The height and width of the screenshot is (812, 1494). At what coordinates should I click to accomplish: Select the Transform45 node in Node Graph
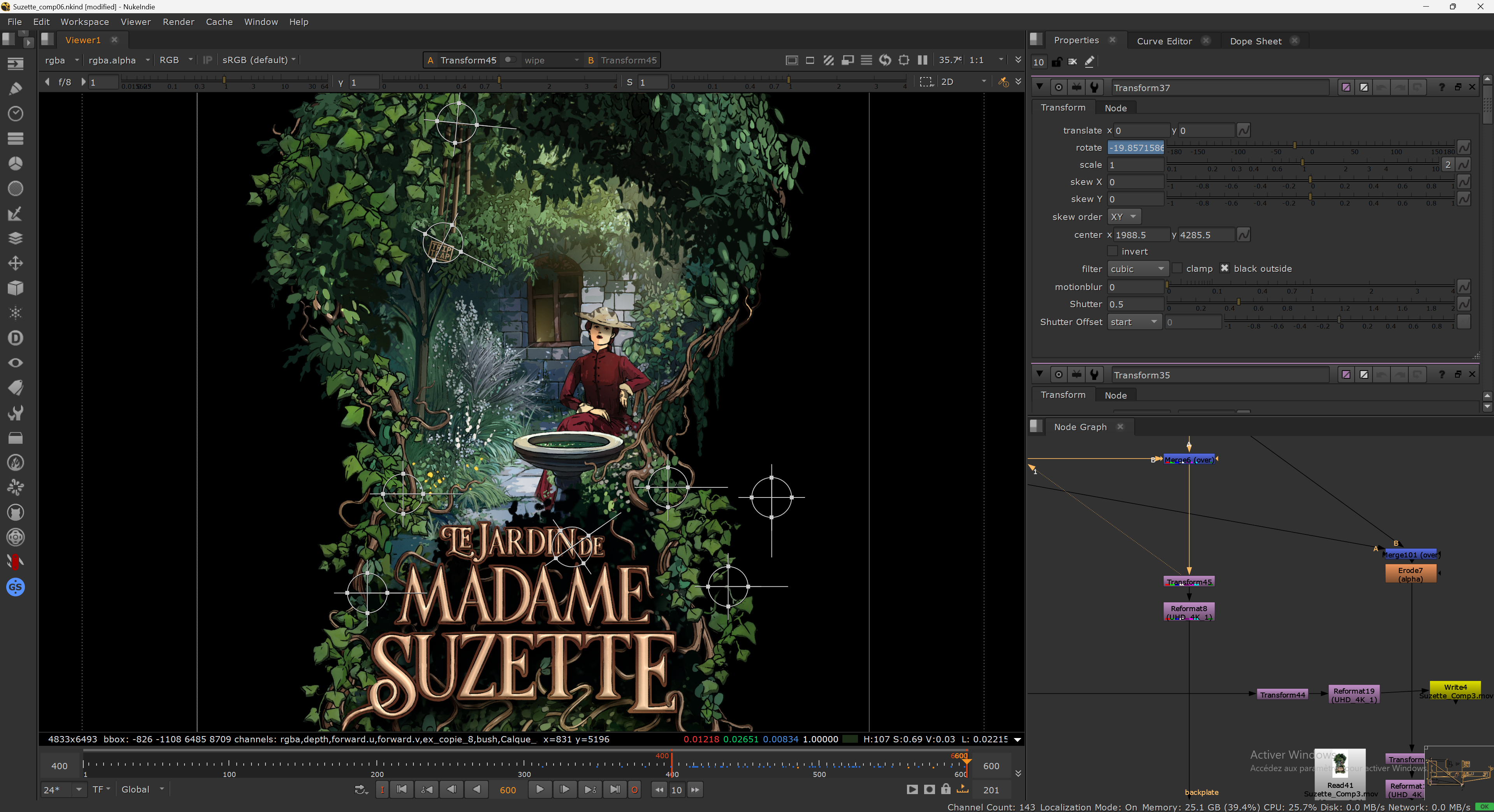coord(1188,582)
